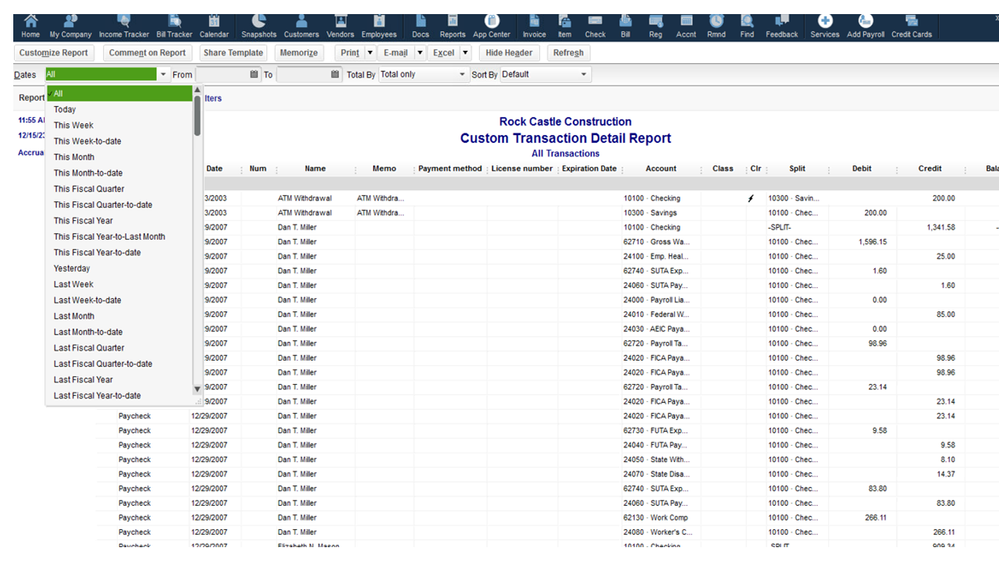Open the Excel button dropdown arrow
999x562 pixels.
coord(465,53)
